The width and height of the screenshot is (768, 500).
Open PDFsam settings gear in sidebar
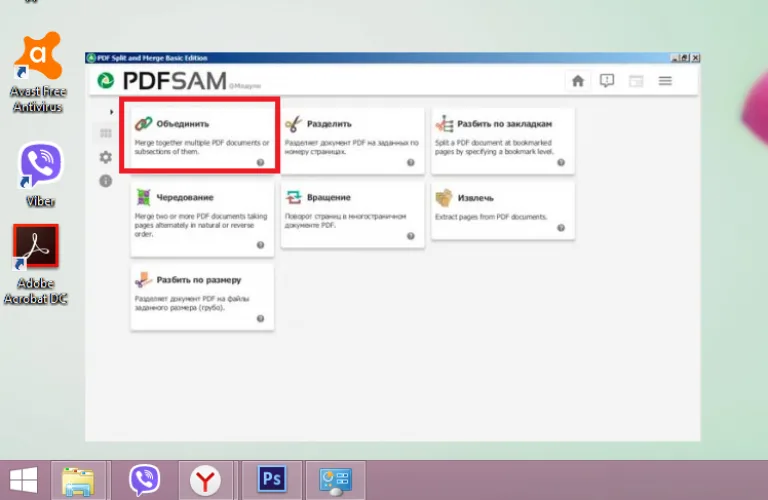click(x=105, y=157)
